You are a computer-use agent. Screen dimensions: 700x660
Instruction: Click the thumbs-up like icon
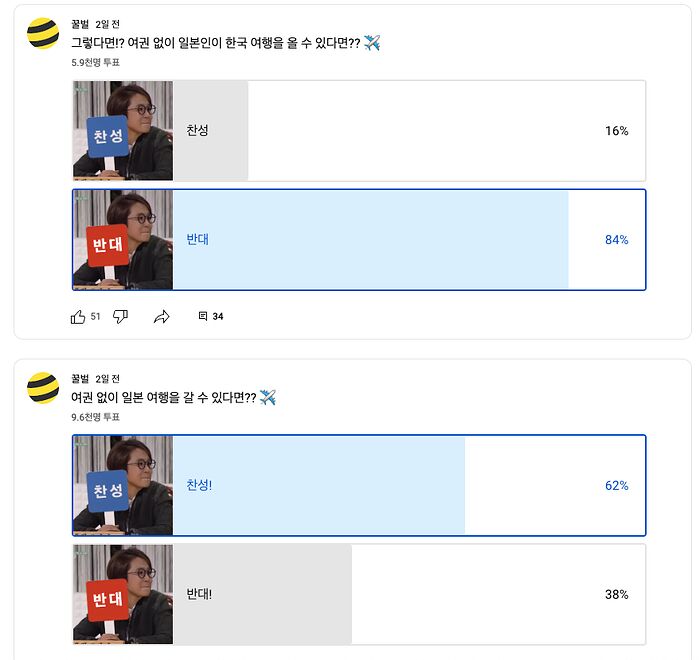click(78, 317)
